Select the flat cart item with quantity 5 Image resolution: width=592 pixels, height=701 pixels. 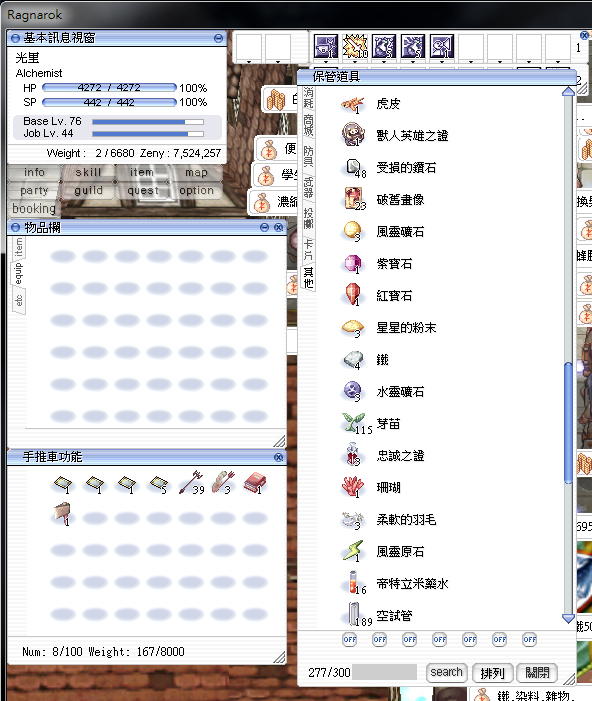(159, 485)
